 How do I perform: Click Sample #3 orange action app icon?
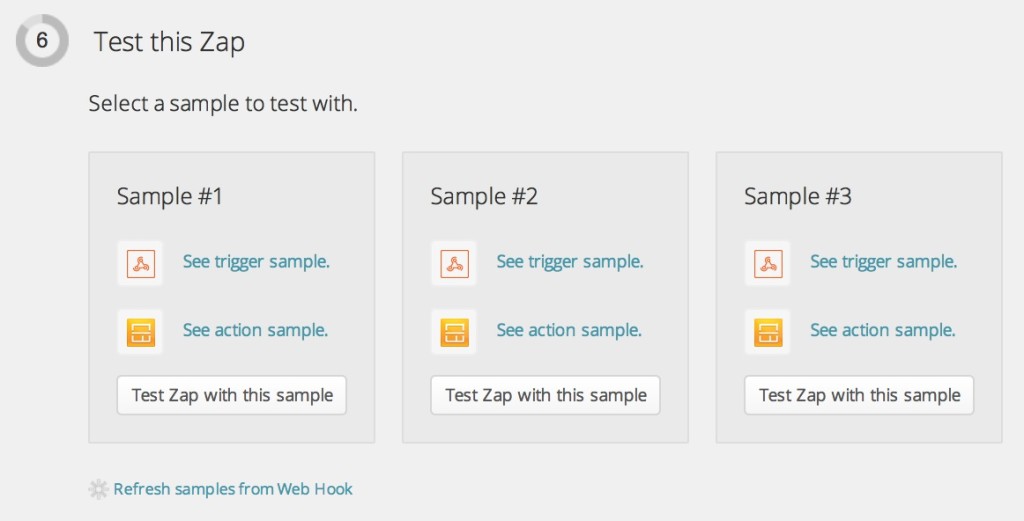coord(768,332)
